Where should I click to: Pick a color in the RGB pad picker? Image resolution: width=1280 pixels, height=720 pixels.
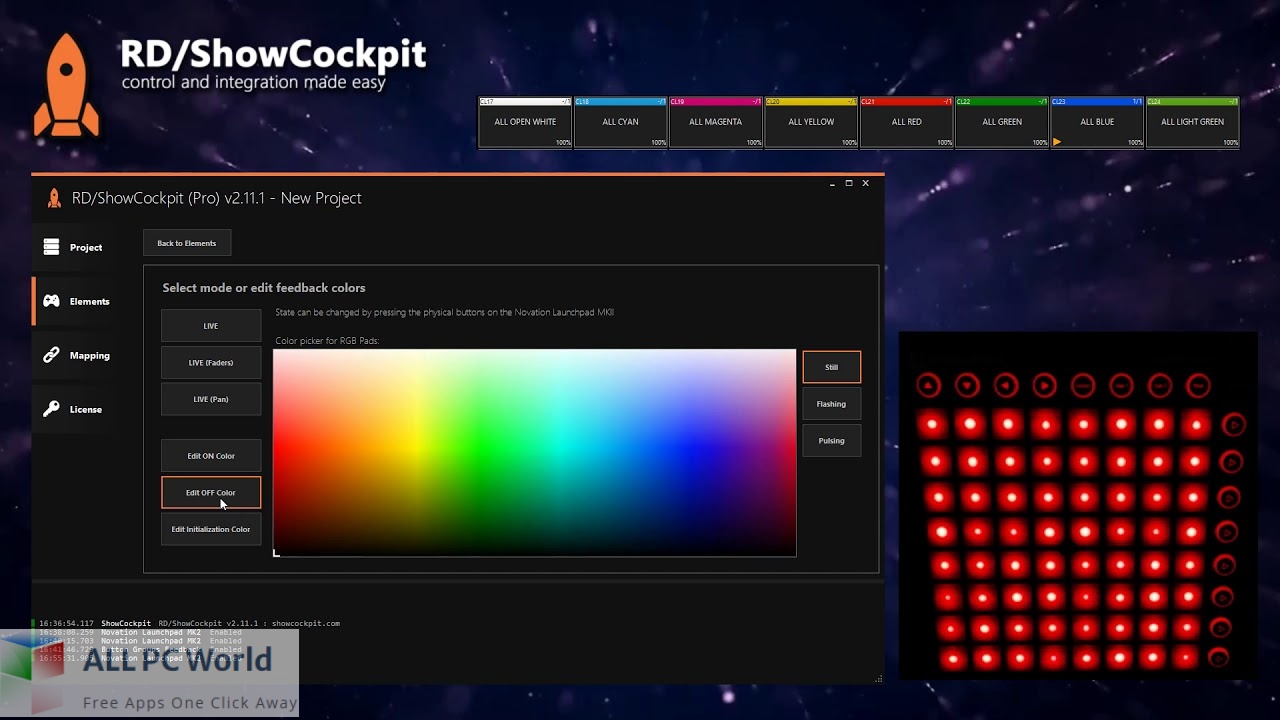coord(535,452)
